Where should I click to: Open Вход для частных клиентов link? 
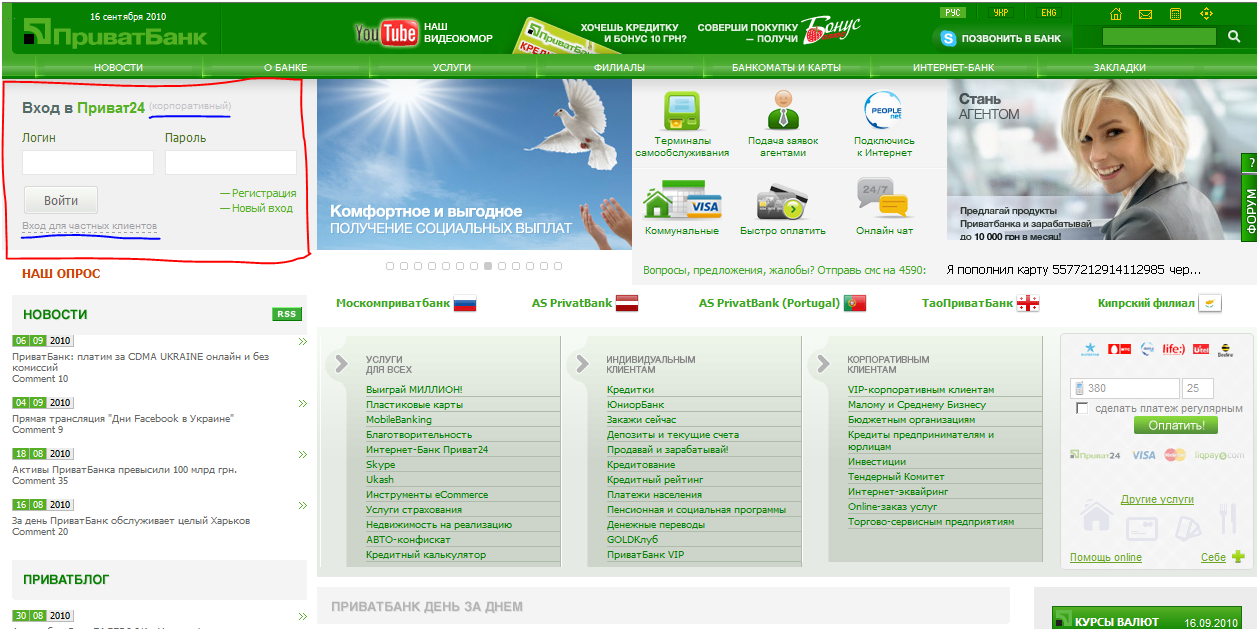89,227
